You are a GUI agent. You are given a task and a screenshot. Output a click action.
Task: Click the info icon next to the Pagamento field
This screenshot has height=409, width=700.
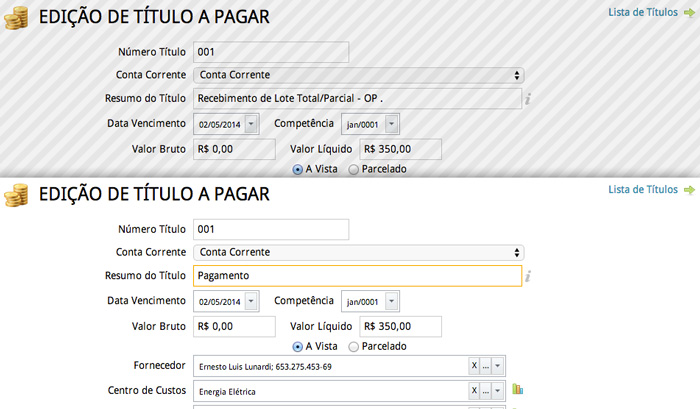pyautogui.click(x=529, y=275)
